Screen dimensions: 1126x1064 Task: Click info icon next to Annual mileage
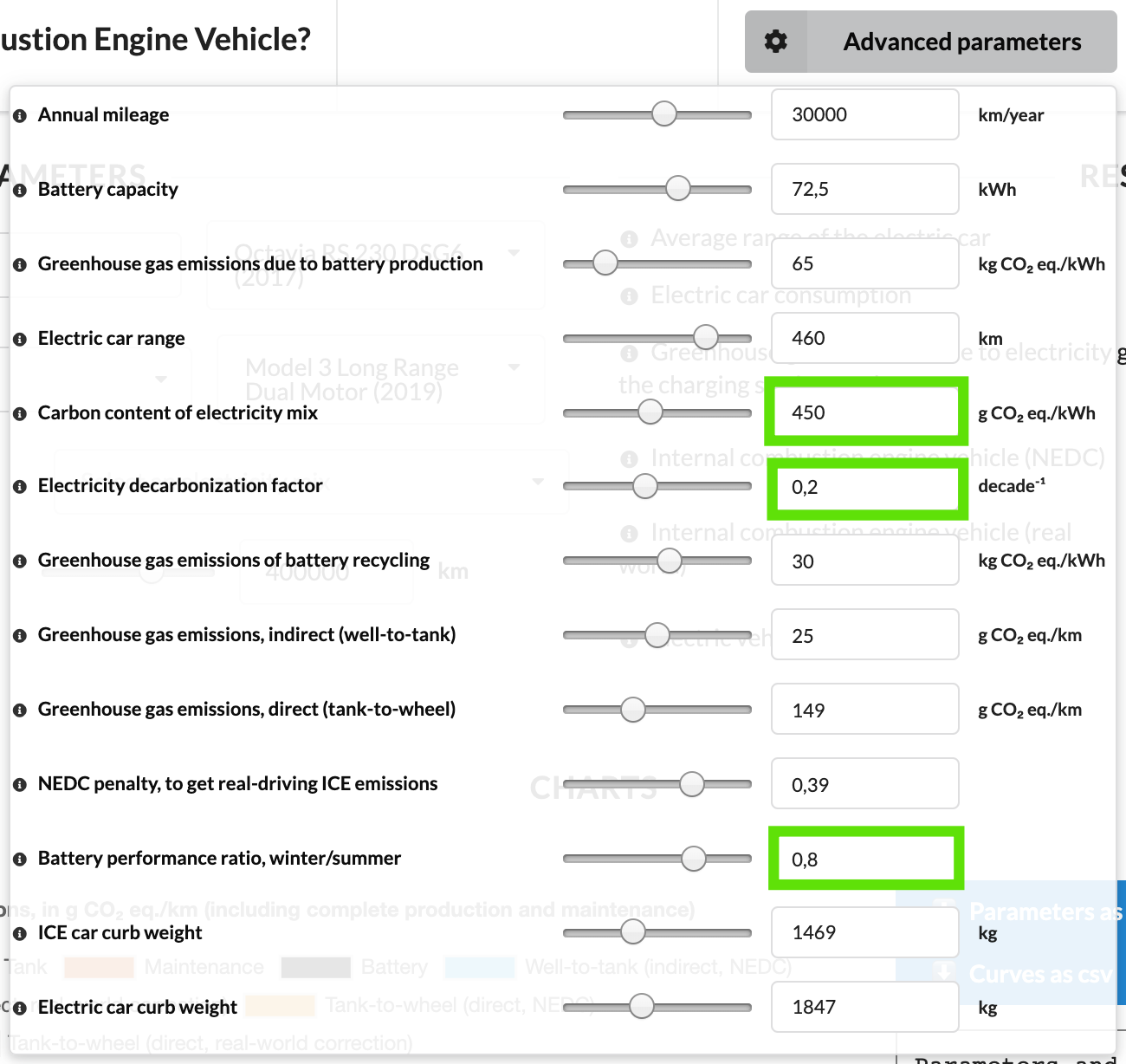20,115
